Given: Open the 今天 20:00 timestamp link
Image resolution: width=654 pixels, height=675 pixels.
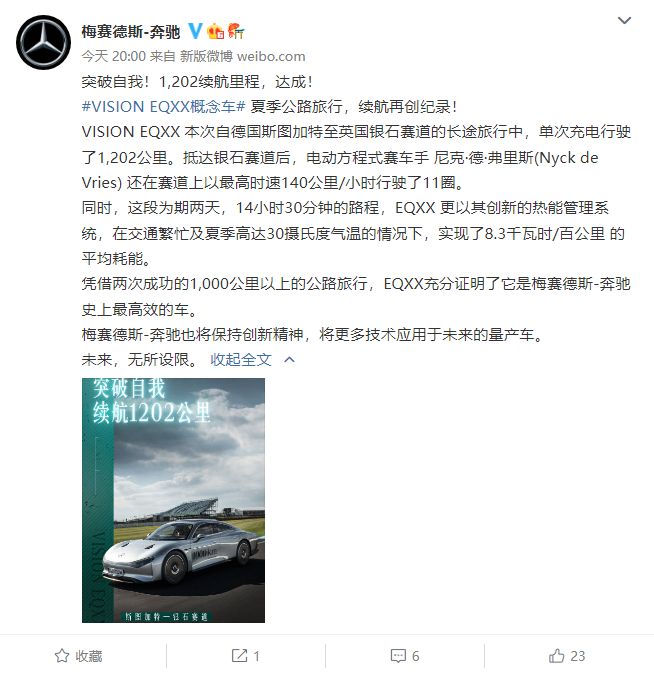Looking at the screenshot, I should point(114,56).
